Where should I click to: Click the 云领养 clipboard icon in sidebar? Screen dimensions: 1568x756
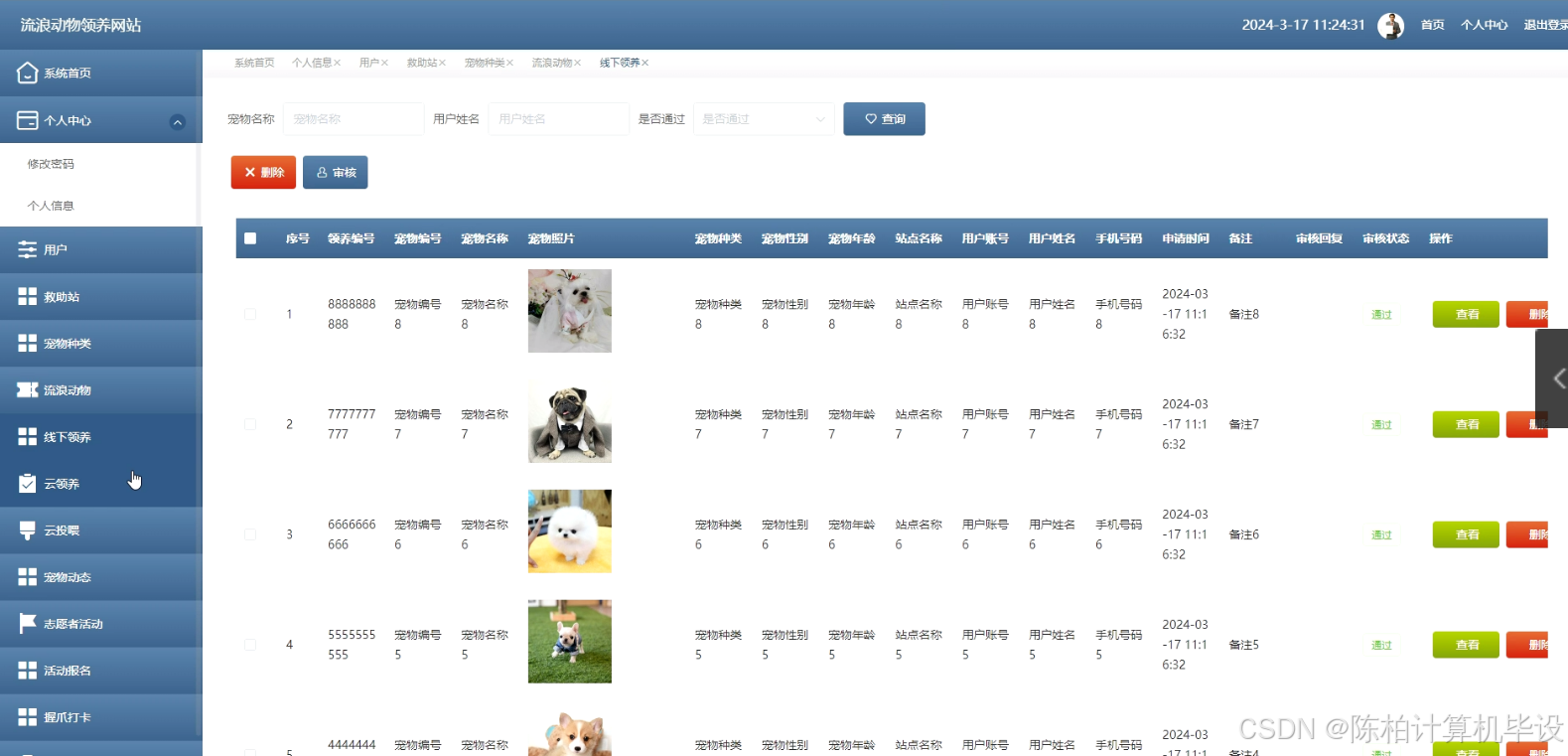tap(27, 483)
